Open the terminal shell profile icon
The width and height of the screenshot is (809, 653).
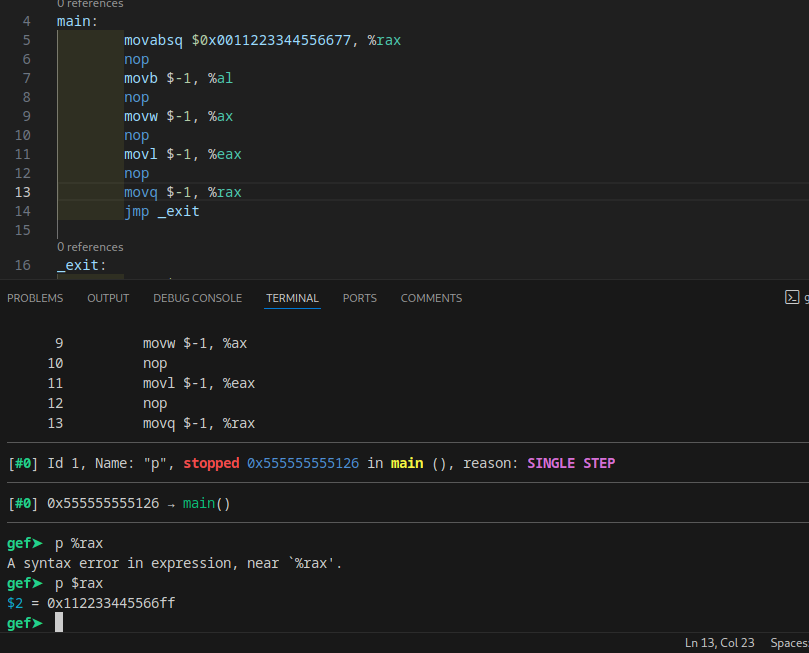pyautogui.click(x=792, y=298)
